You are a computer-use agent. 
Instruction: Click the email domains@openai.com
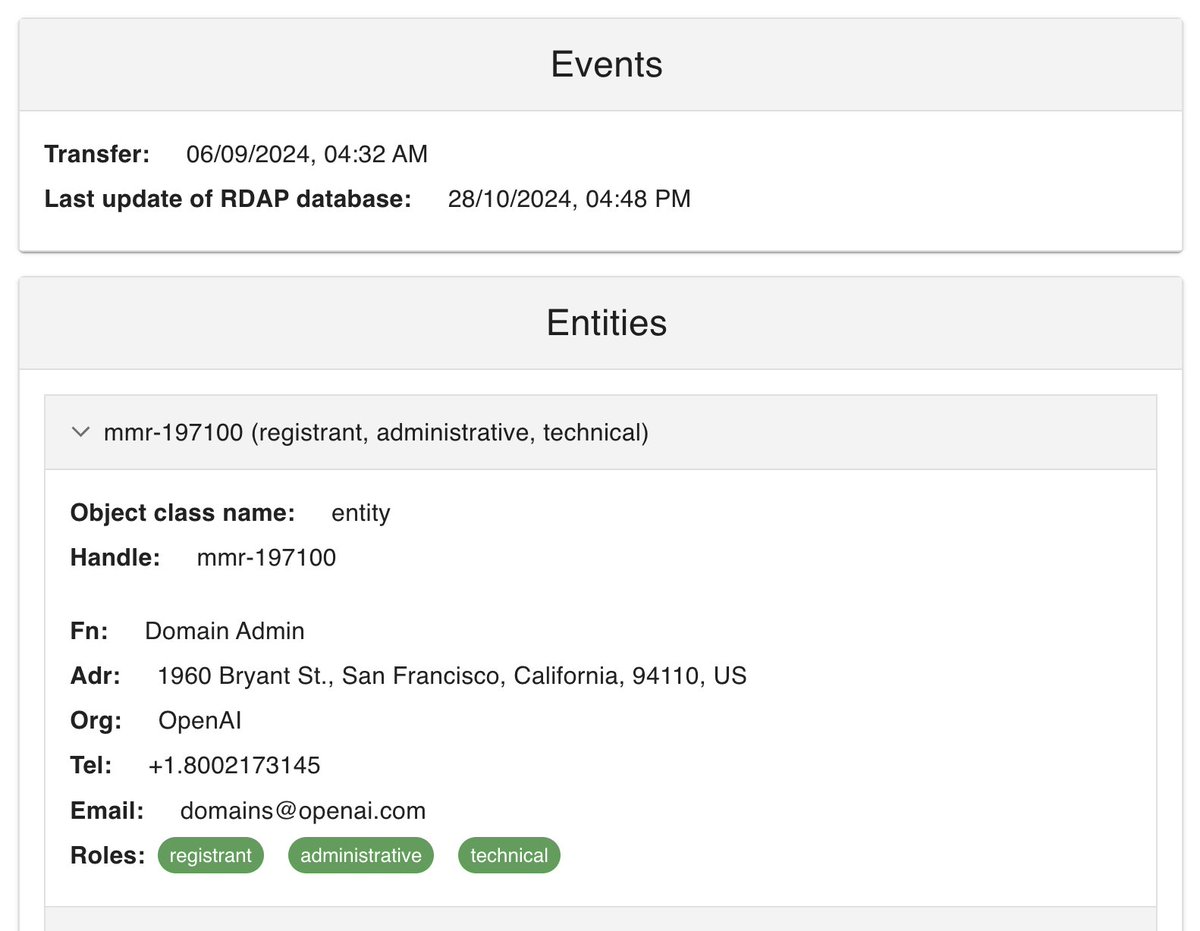303,811
